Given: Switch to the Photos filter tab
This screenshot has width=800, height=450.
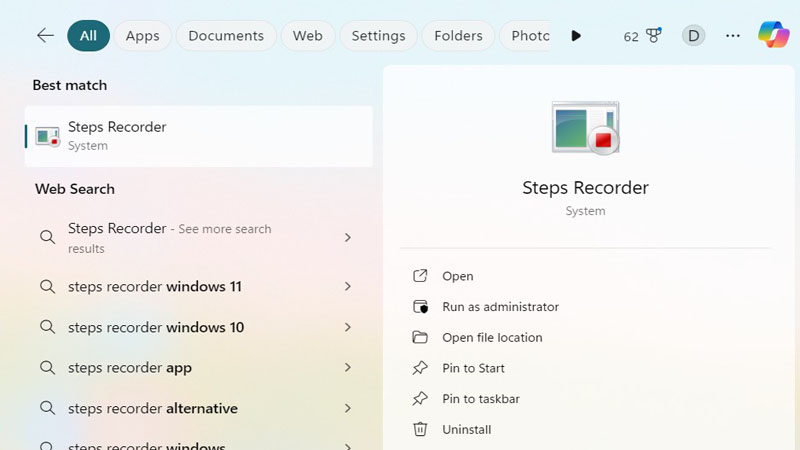Looking at the screenshot, I should pos(526,36).
